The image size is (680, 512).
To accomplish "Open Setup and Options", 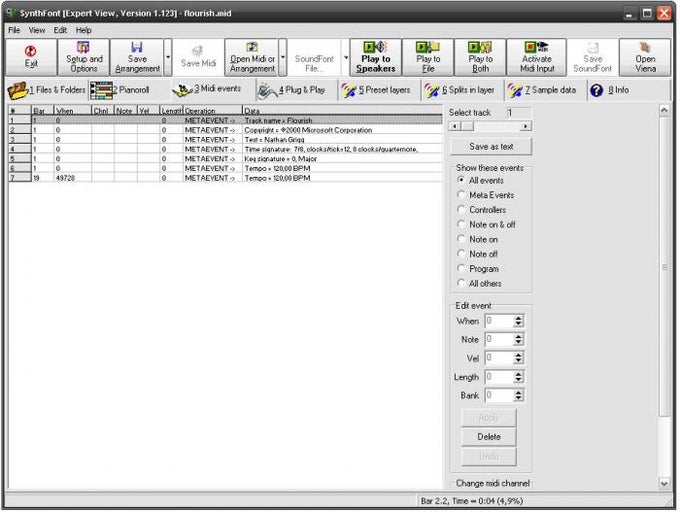I will 84,57.
